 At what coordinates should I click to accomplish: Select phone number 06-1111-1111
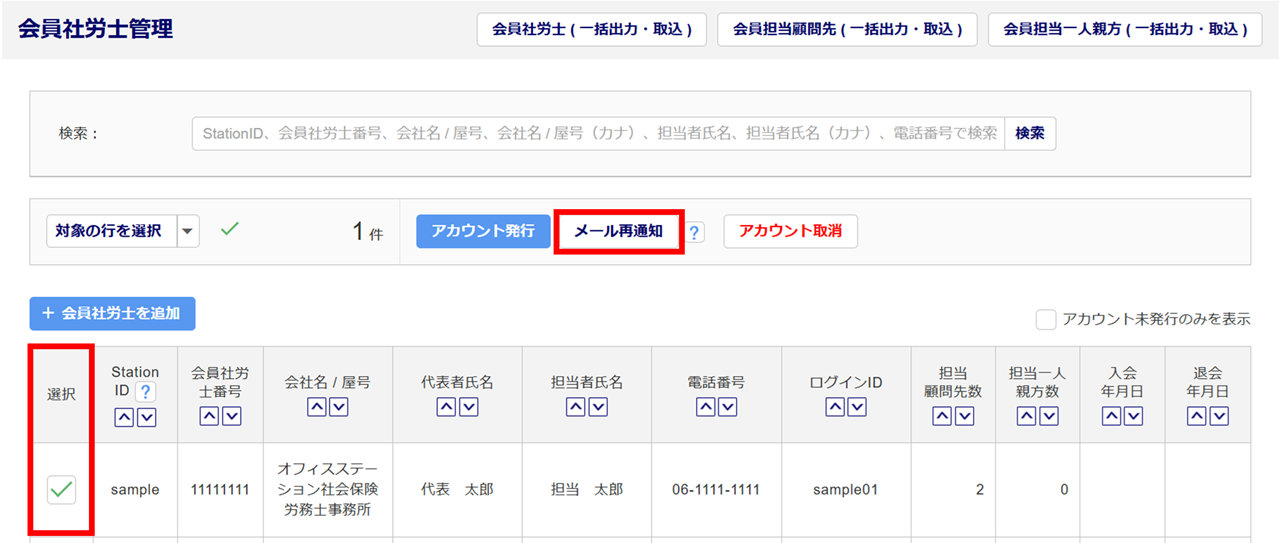tap(716, 490)
